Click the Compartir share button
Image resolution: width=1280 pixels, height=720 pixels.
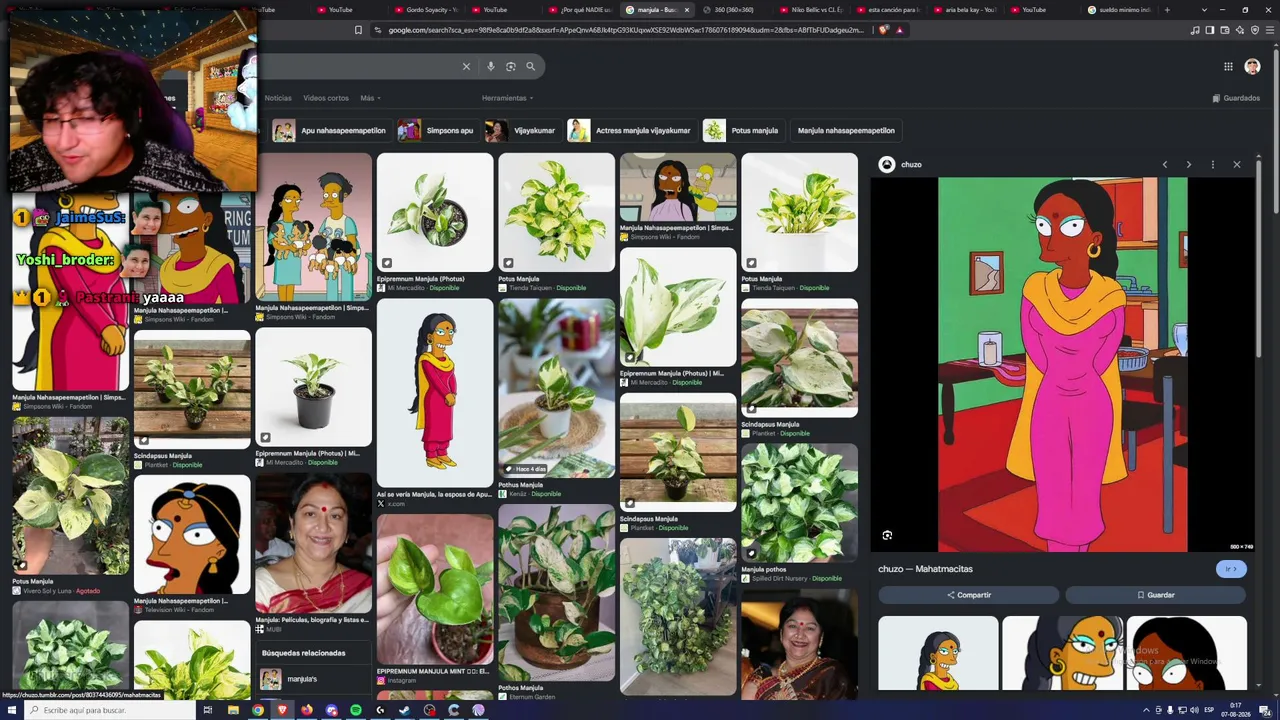point(968,595)
